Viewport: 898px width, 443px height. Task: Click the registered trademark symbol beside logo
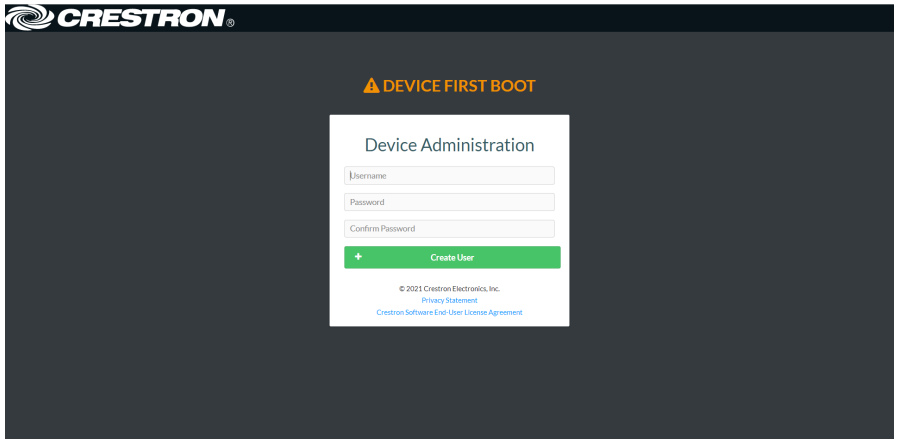coord(230,23)
